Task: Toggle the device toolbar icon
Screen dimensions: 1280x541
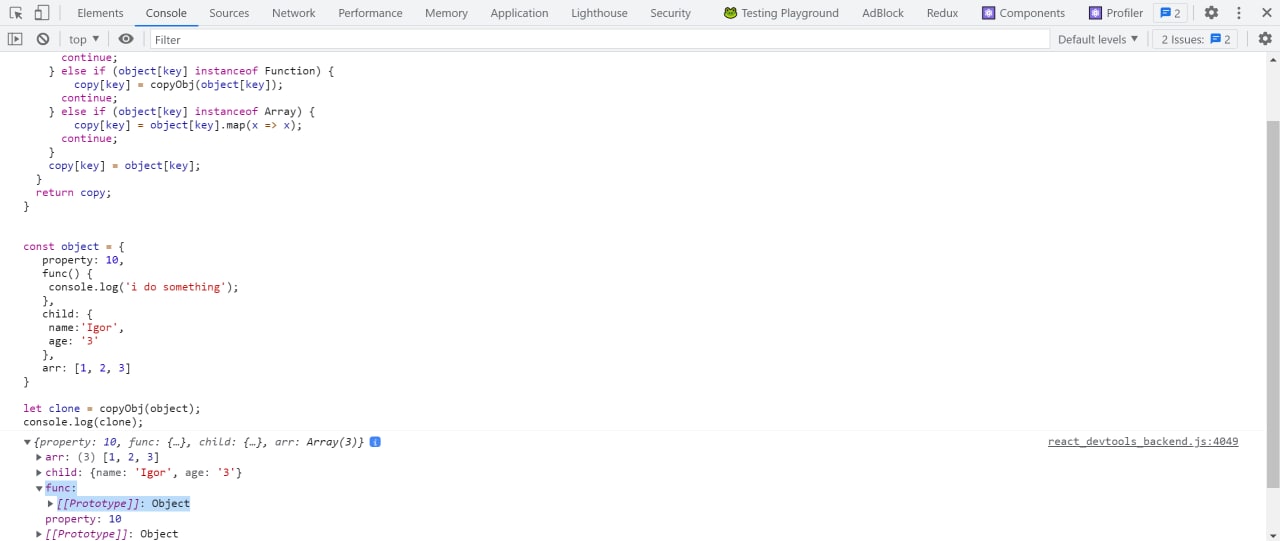Action: tap(41, 13)
